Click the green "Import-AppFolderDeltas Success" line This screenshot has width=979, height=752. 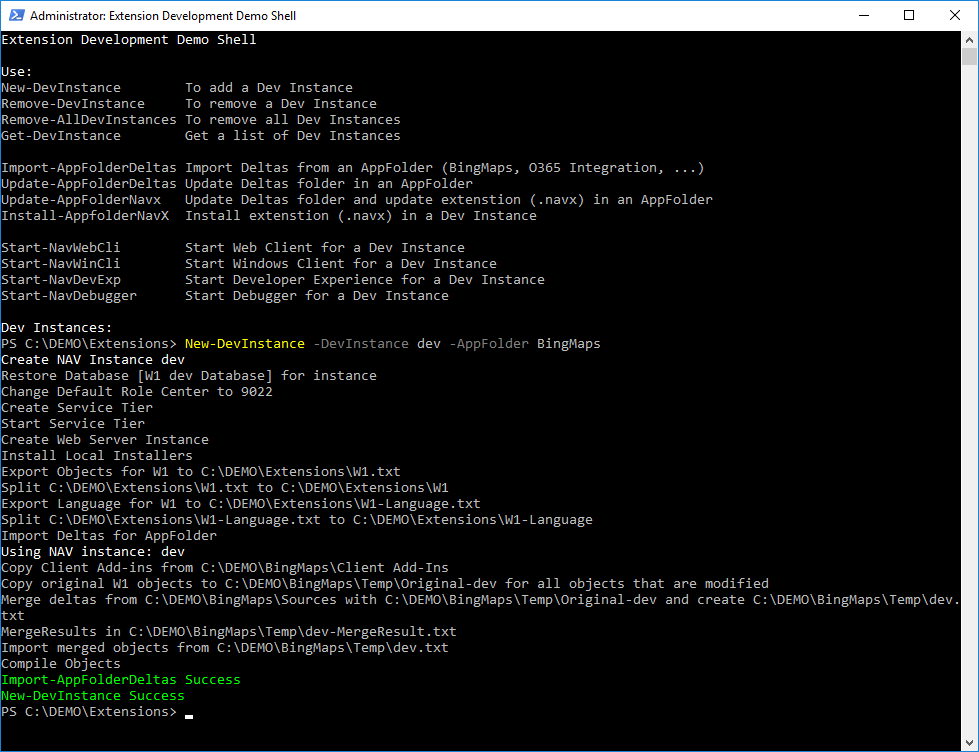tap(121, 680)
